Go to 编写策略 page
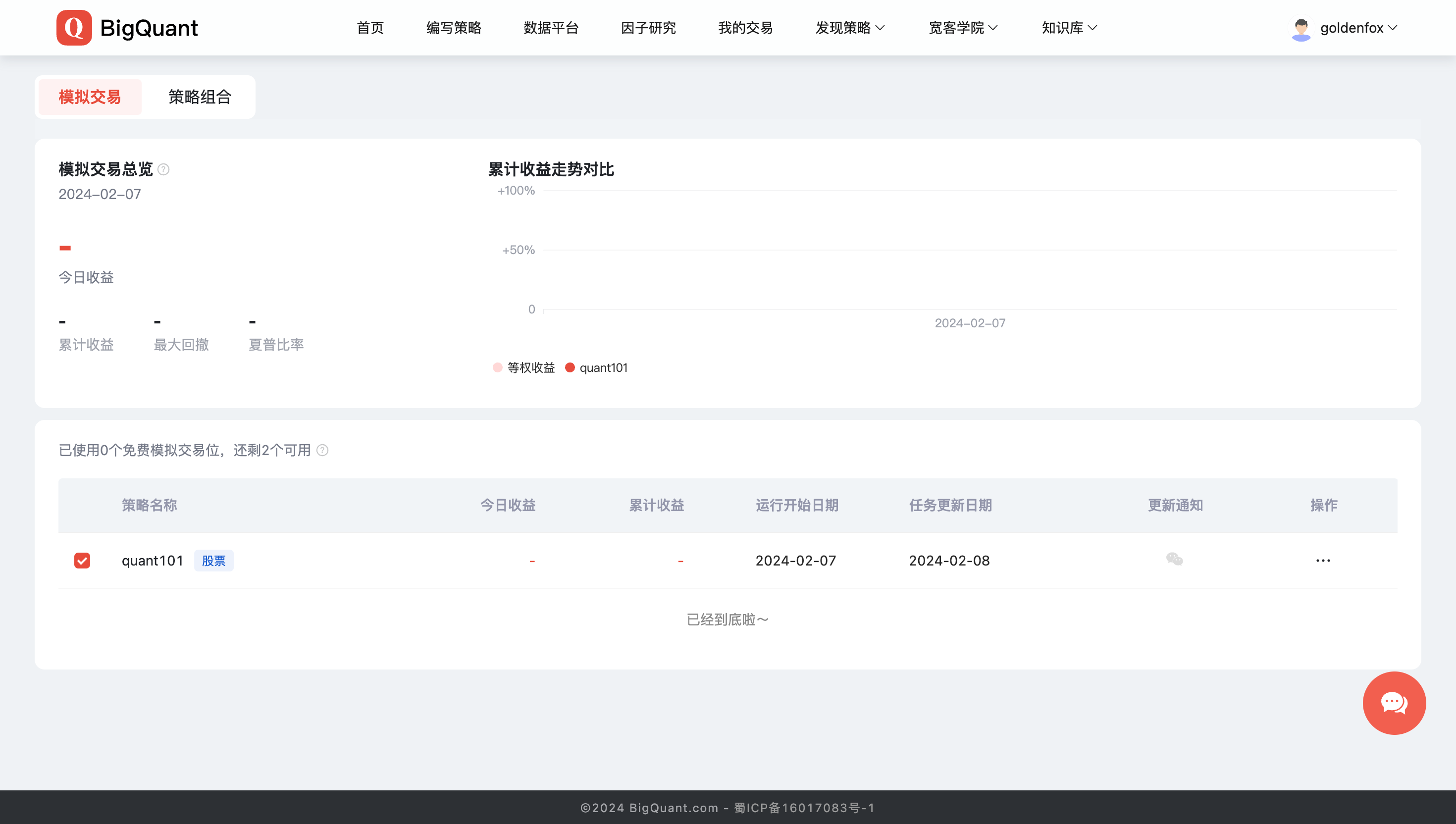1456x824 pixels. pos(453,28)
